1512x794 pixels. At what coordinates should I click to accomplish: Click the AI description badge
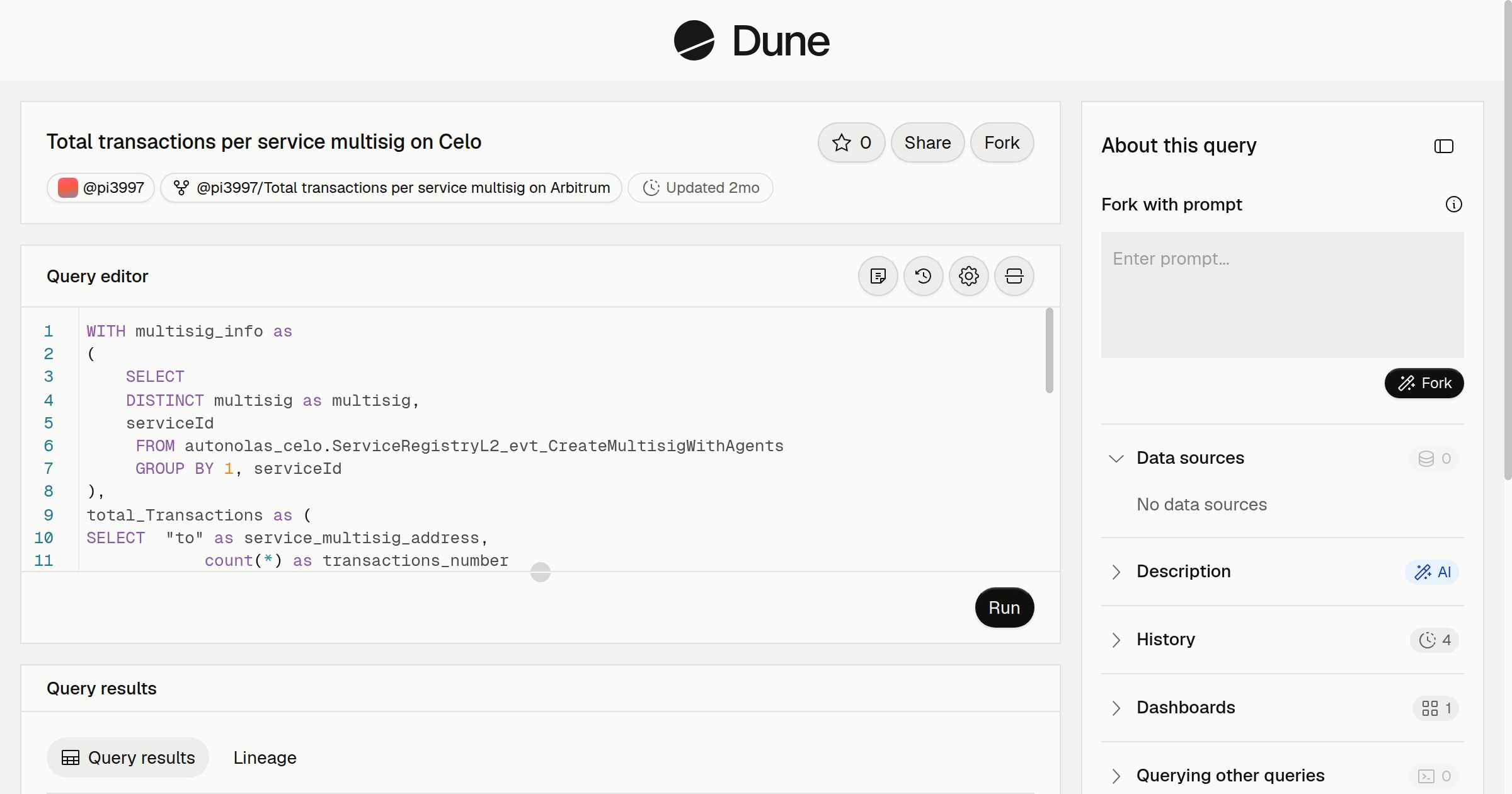(x=1432, y=572)
